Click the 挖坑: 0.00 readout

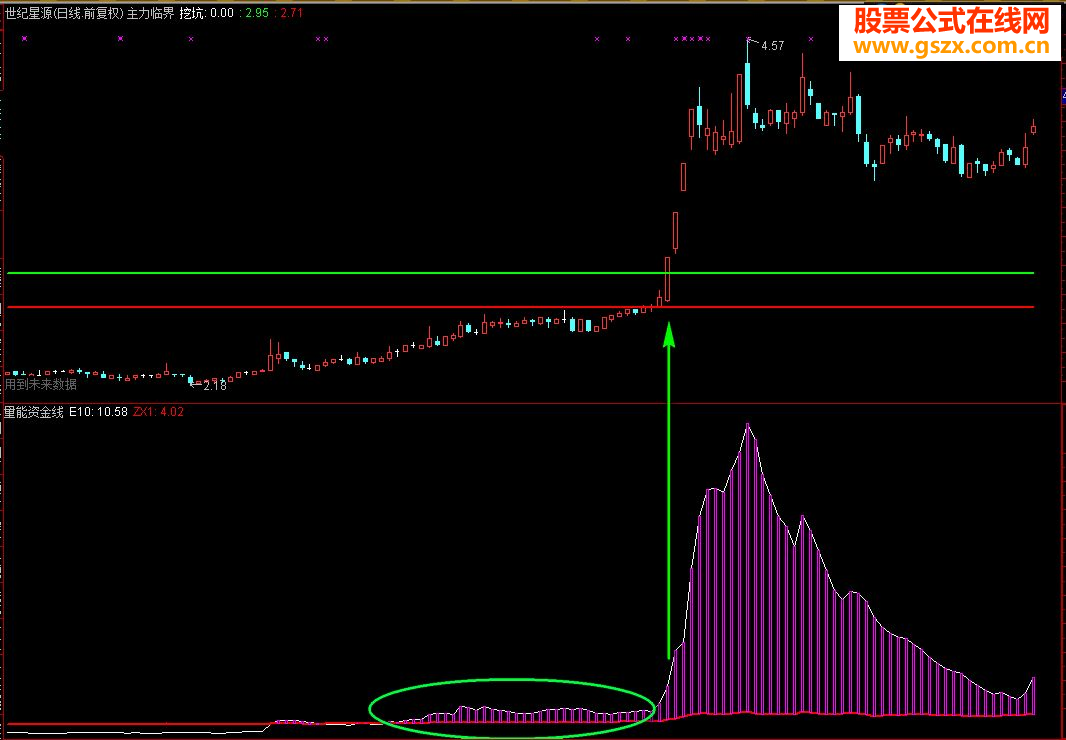tap(207, 13)
